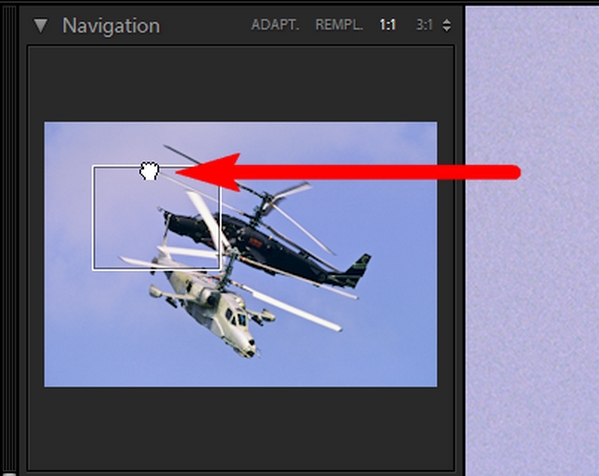Switch zoom to 3:1

[x=424, y=25]
